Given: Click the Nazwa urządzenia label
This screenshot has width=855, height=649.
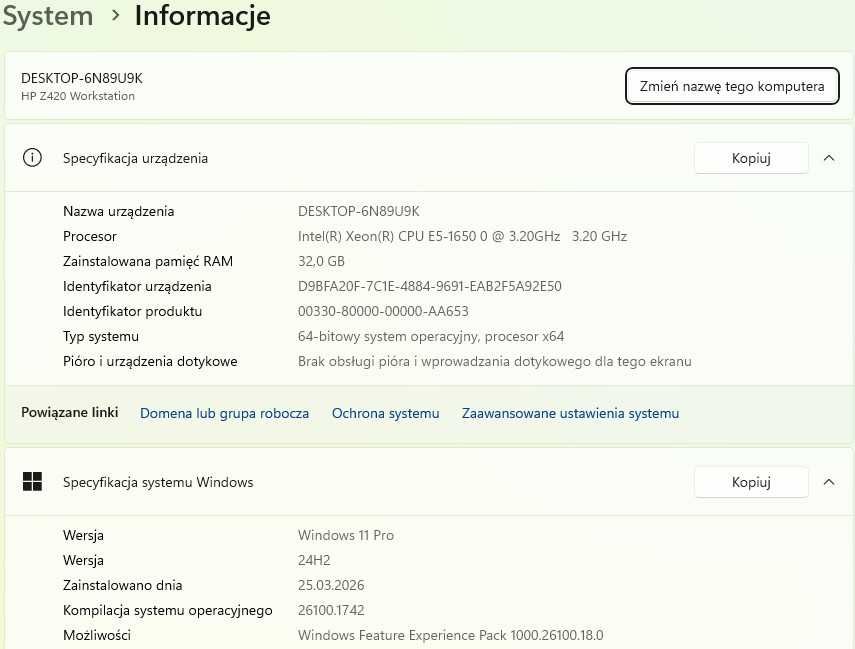Looking at the screenshot, I should point(118,211).
